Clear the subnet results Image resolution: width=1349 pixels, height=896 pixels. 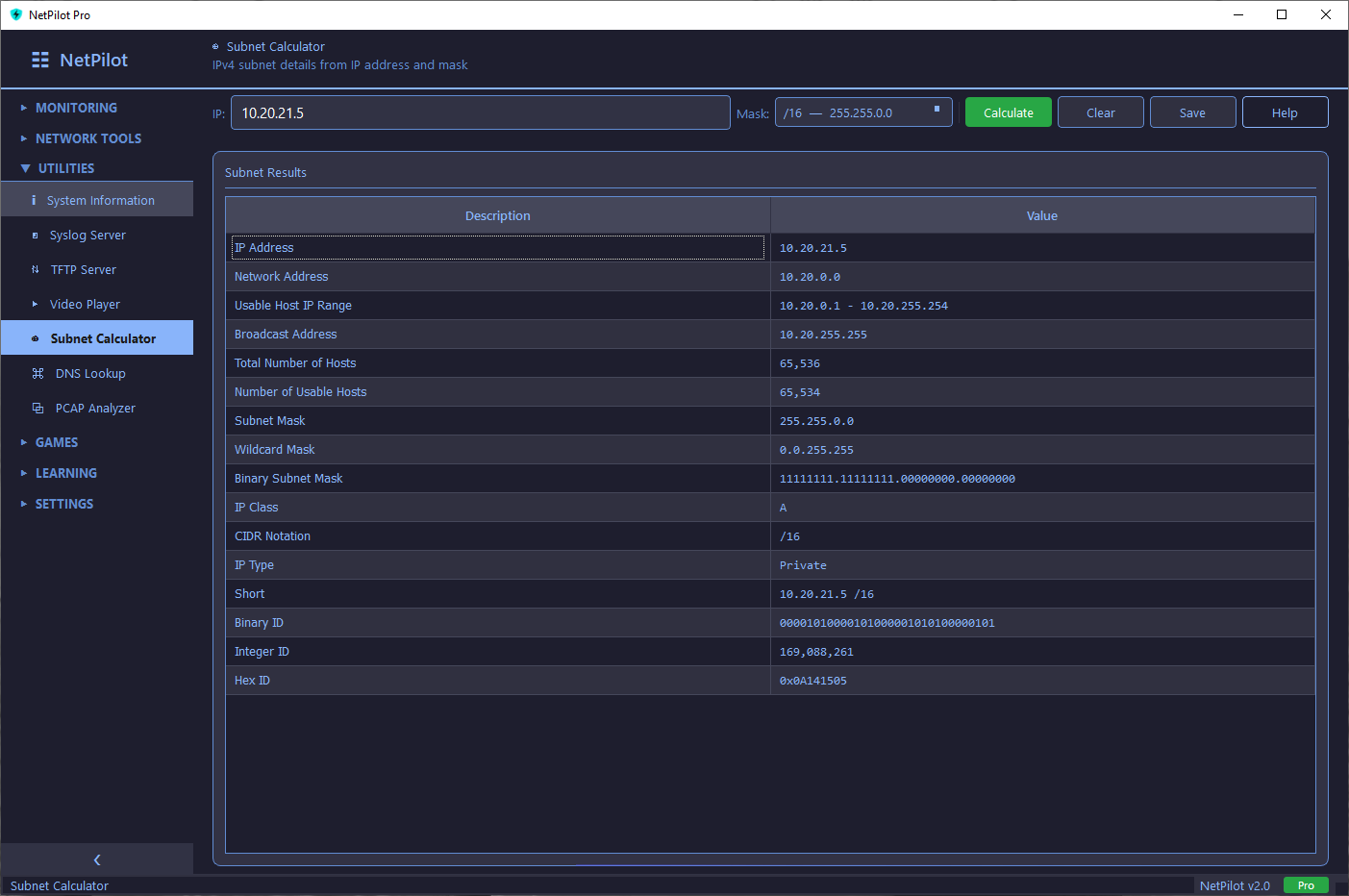[x=1100, y=112]
